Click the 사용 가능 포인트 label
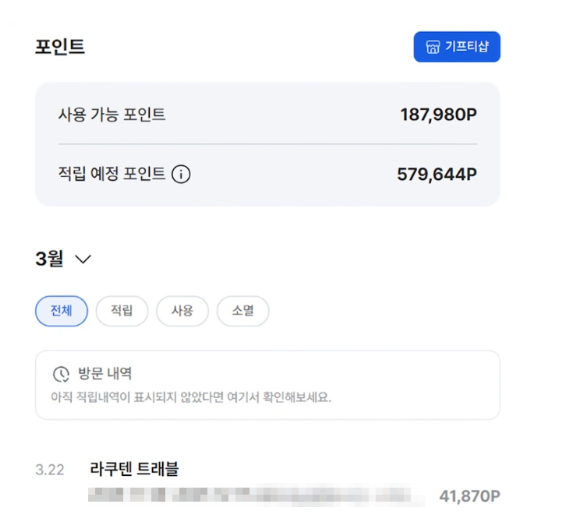The height and width of the screenshot is (515, 586). [111, 114]
